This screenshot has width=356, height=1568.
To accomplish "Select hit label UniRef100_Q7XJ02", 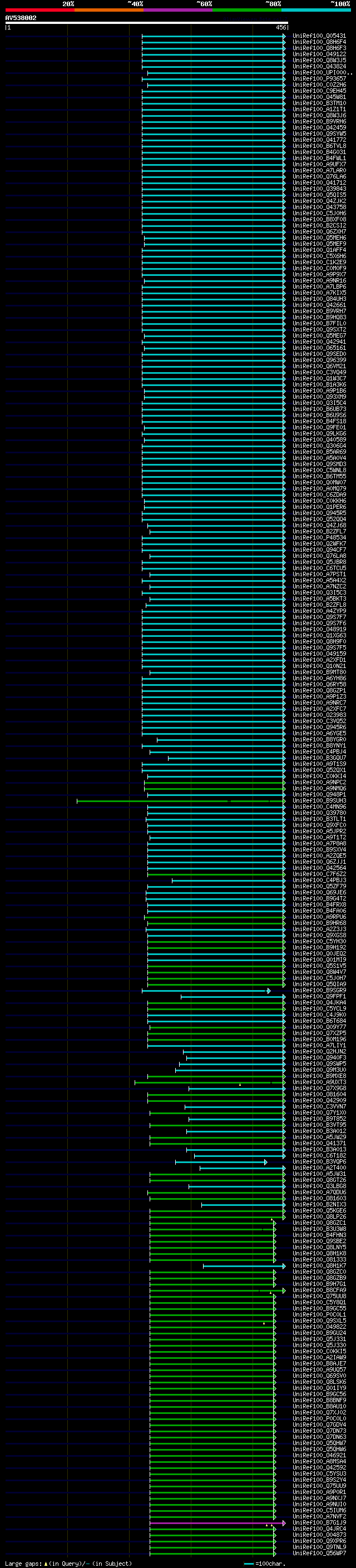I will 319,1412.
